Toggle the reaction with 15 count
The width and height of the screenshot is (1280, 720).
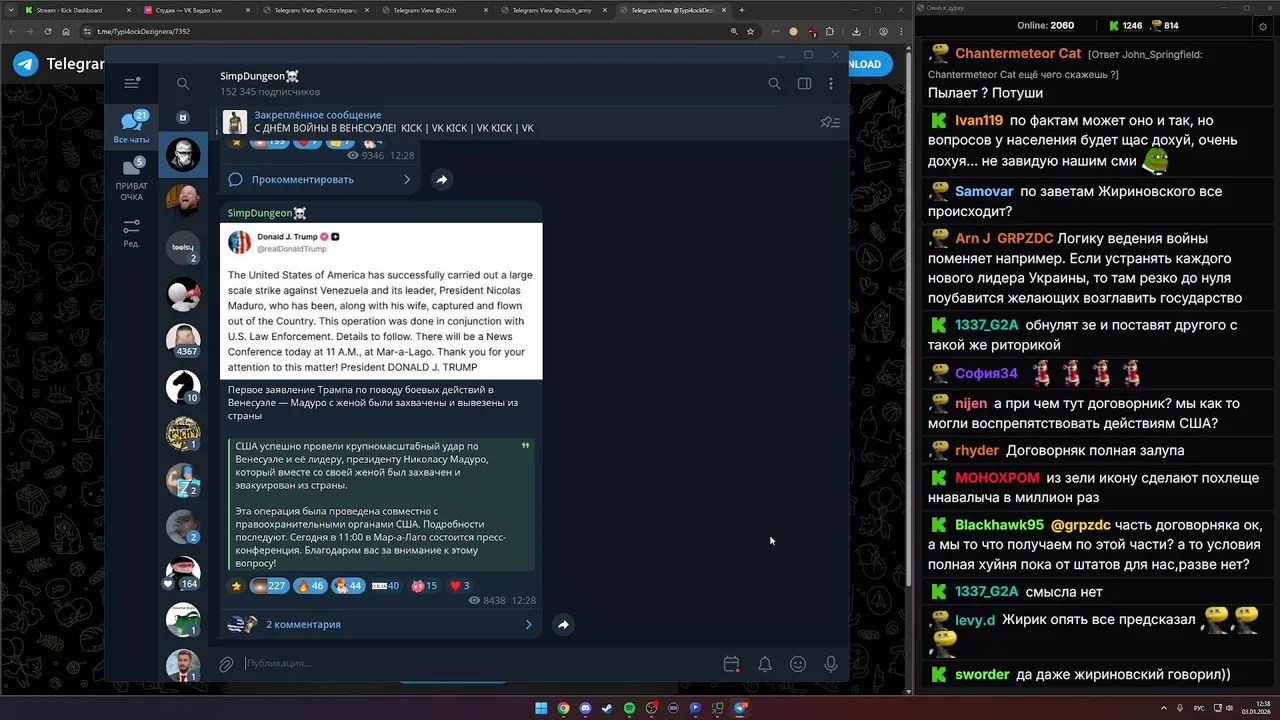pyautogui.click(x=424, y=586)
